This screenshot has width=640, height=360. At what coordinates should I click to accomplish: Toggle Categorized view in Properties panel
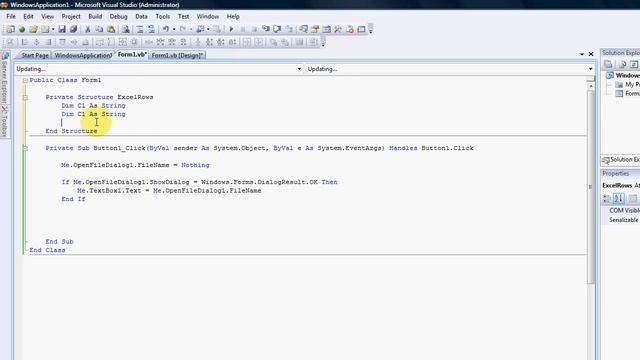point(607,199)
